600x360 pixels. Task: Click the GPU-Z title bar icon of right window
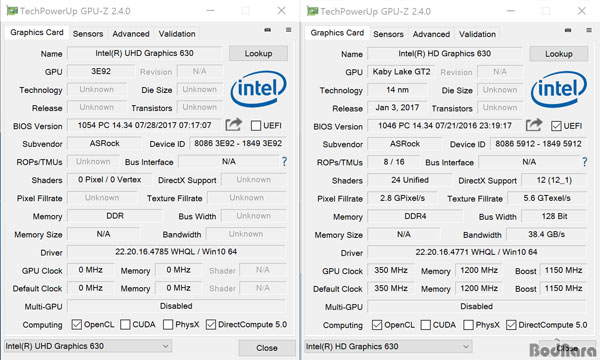coord(313,11)
